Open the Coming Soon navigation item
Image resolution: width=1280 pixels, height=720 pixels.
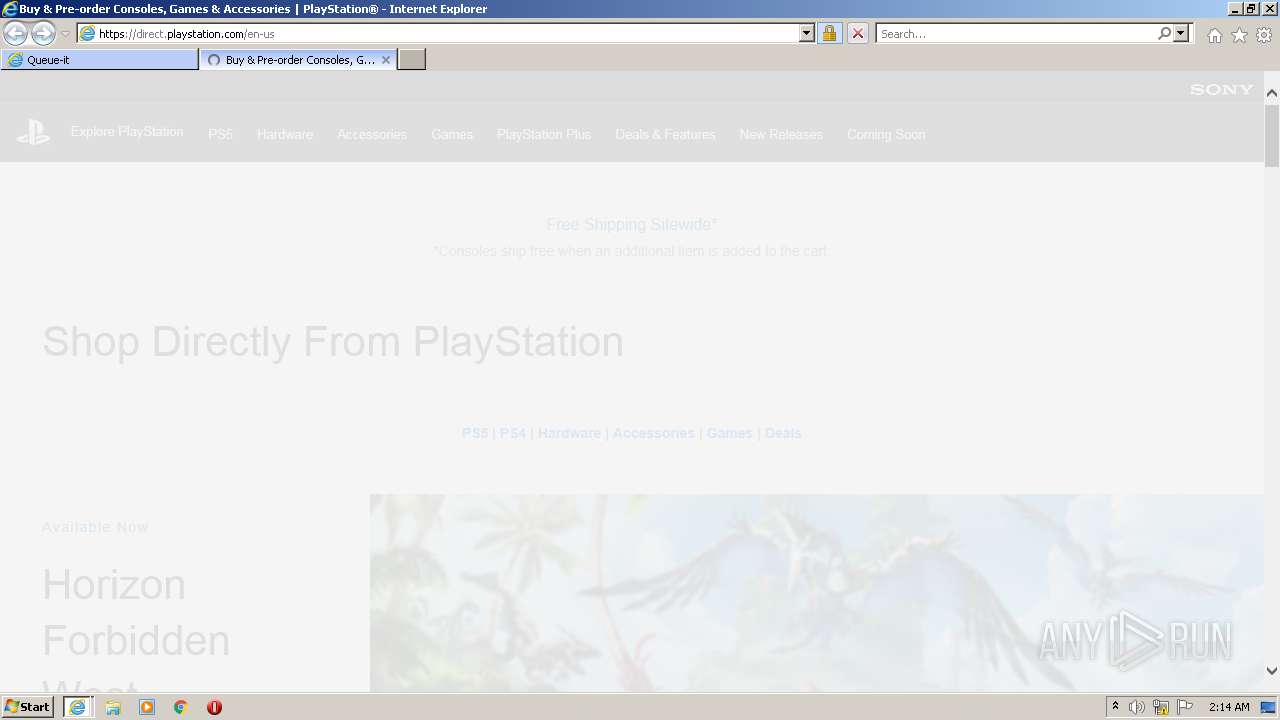[886, 134]
